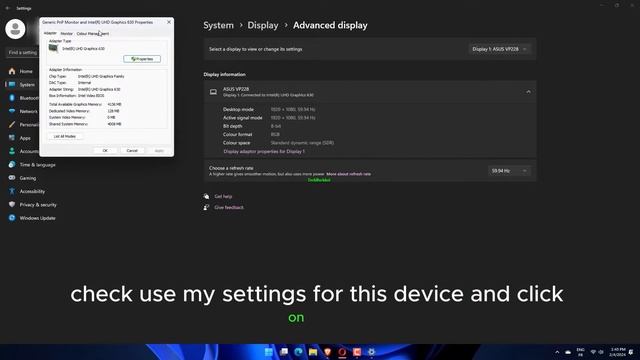Click the Give feedback icon
The image size is (640, 360).
click(x=207, y=207)
